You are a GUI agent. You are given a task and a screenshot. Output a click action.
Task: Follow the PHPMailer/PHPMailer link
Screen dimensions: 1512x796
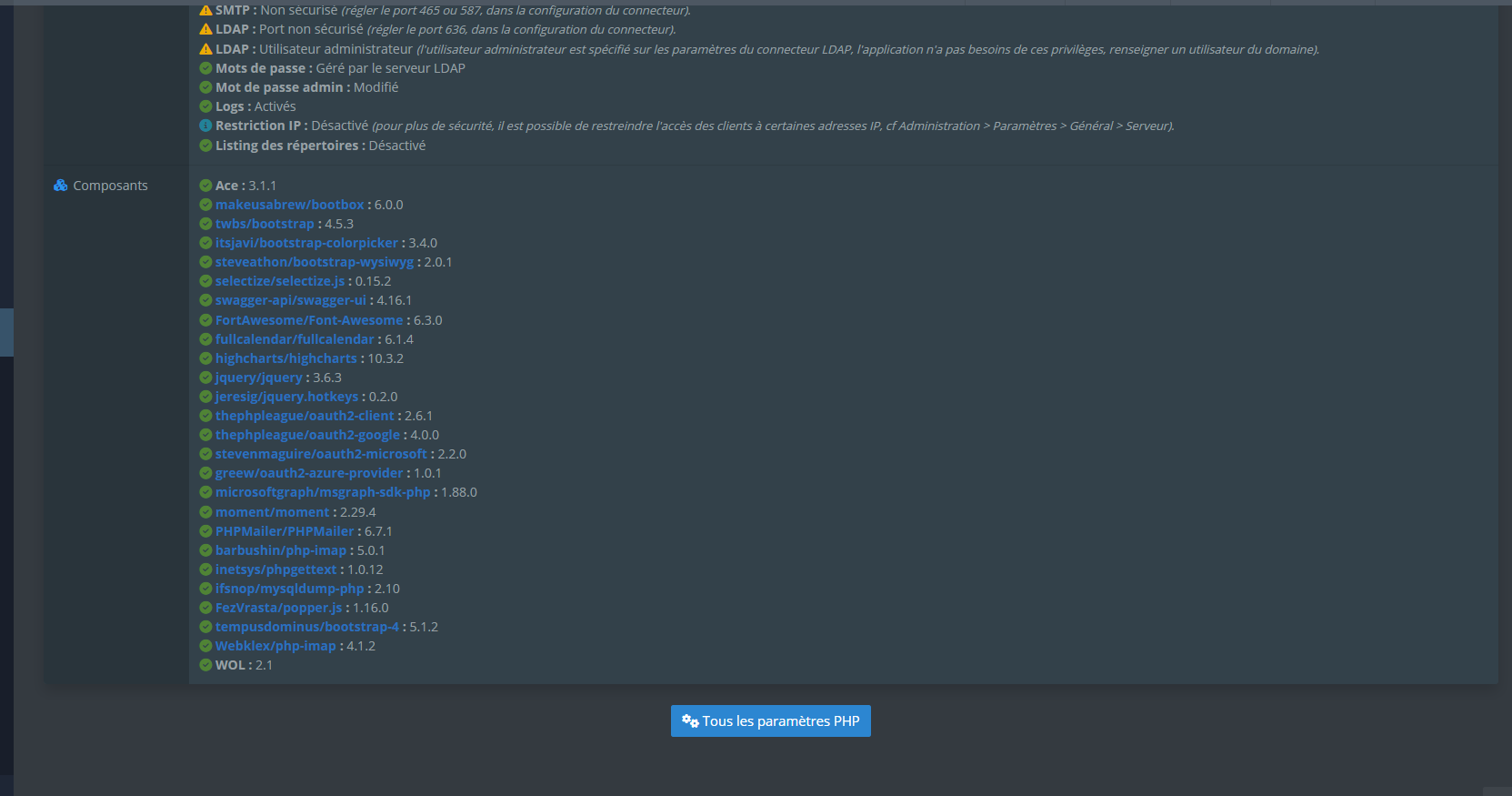click(x=285, y=531)
